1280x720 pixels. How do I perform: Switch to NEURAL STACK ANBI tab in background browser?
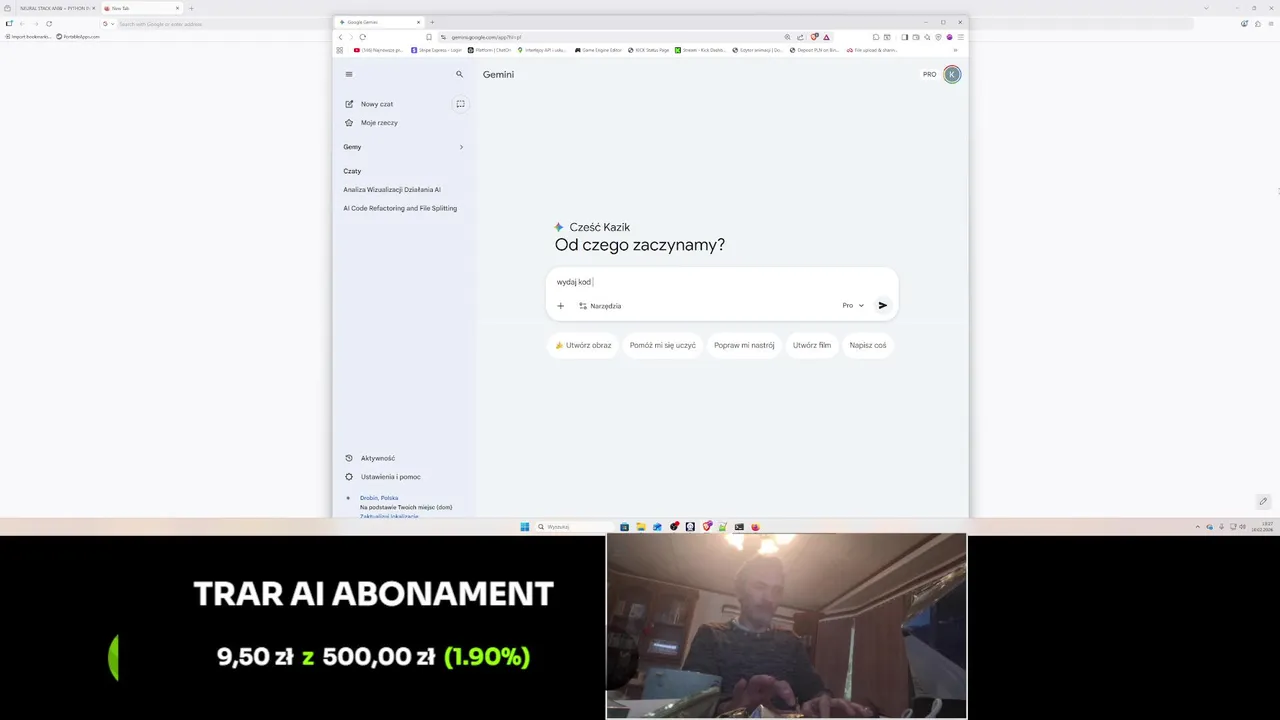point(57,8)
